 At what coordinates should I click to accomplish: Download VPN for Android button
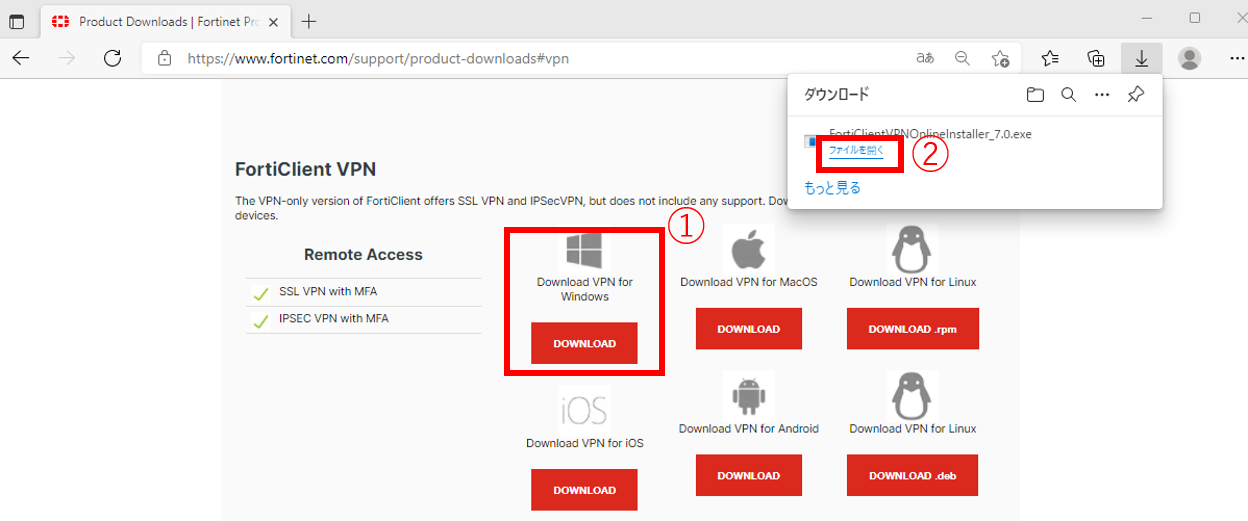point(748,476)
